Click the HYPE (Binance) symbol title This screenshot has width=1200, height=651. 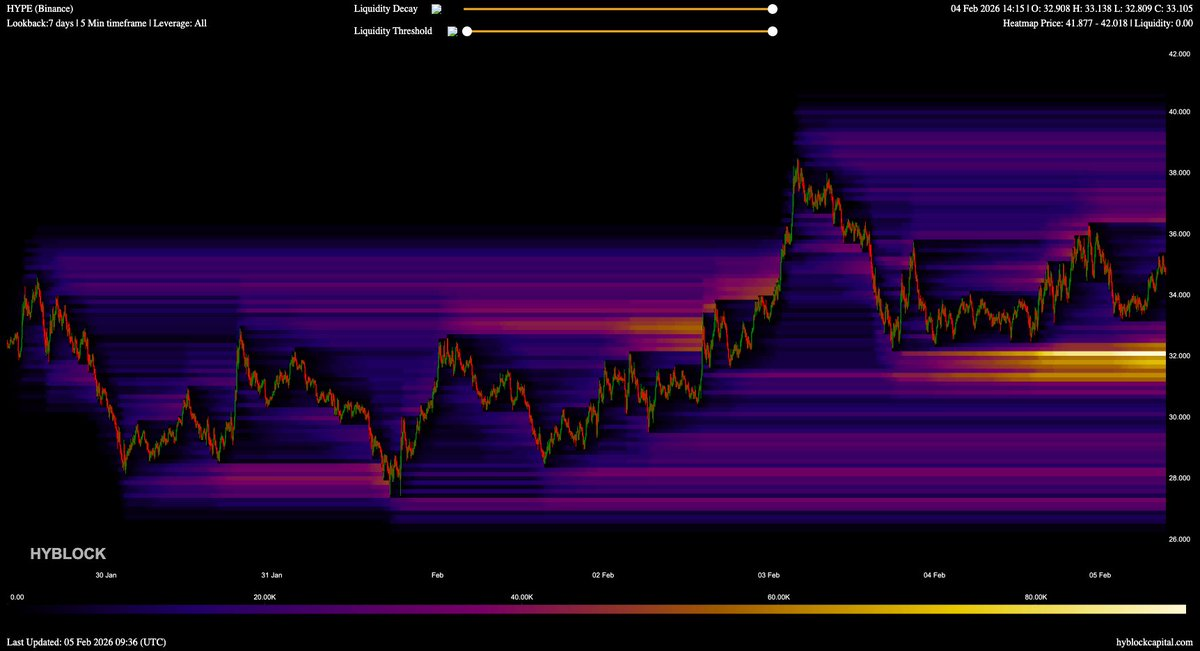click(40, 9)
